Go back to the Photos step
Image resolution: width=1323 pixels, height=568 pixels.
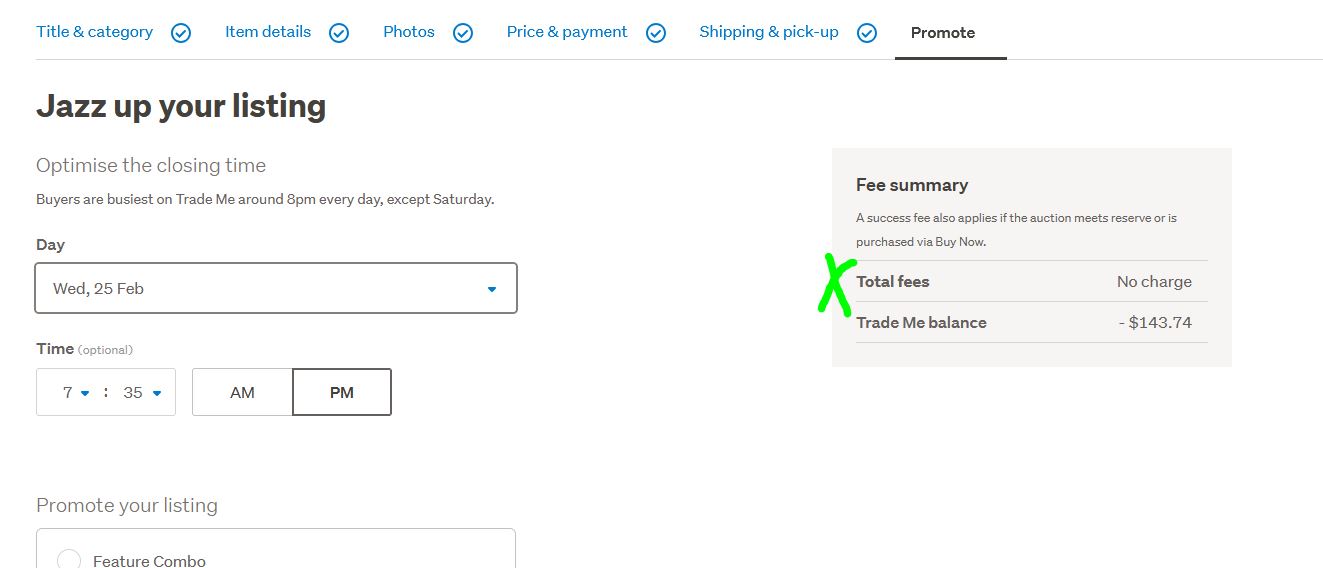point(409,32)
